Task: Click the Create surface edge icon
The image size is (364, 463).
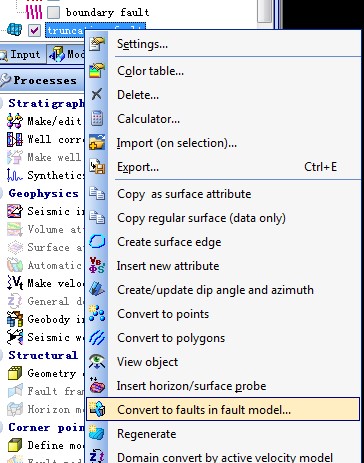Action: pyautogui.click(x=97, y=242)
